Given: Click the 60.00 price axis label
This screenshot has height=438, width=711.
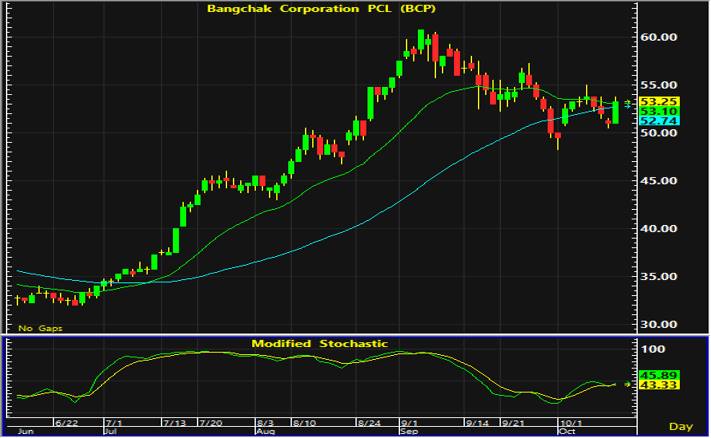Looking at the screenshot, I should point(658,37).
